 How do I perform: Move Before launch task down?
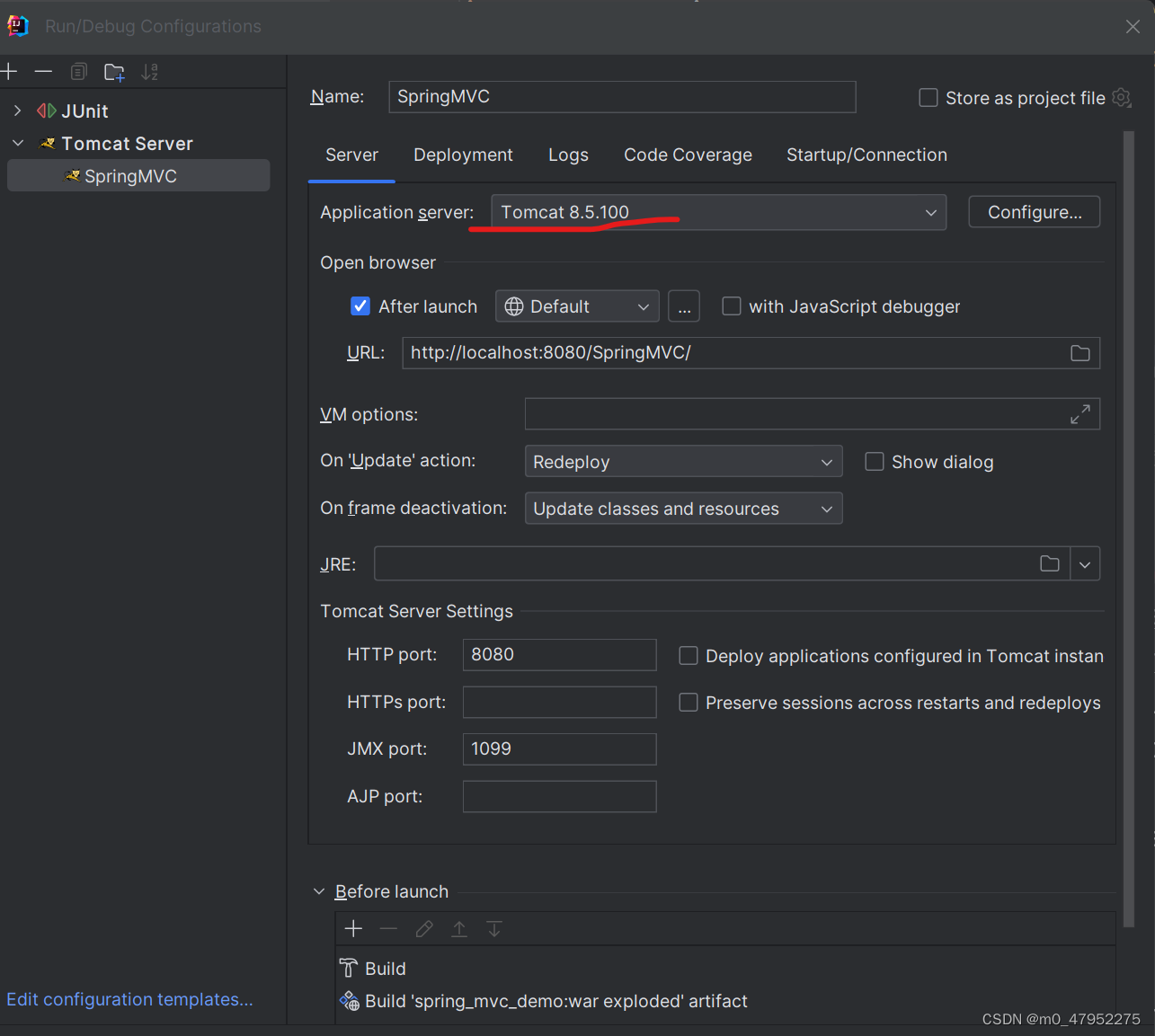pyautogui.click(x=493, y=928)
